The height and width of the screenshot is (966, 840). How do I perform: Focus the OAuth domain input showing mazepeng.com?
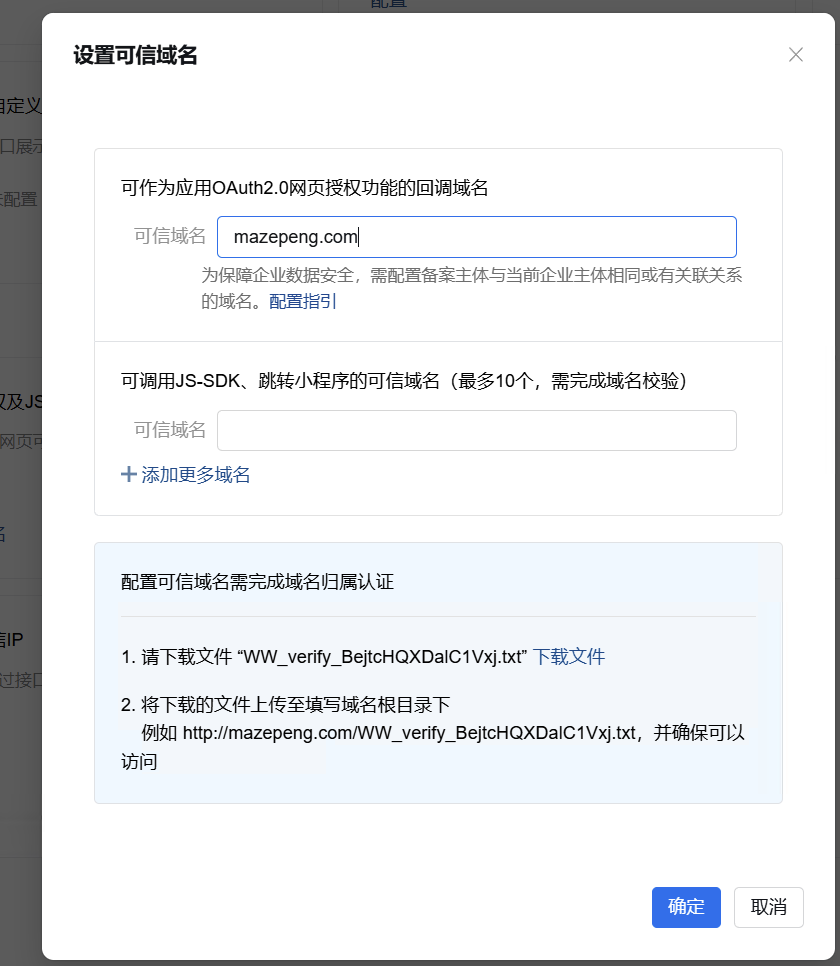click(x=476, y=237)
